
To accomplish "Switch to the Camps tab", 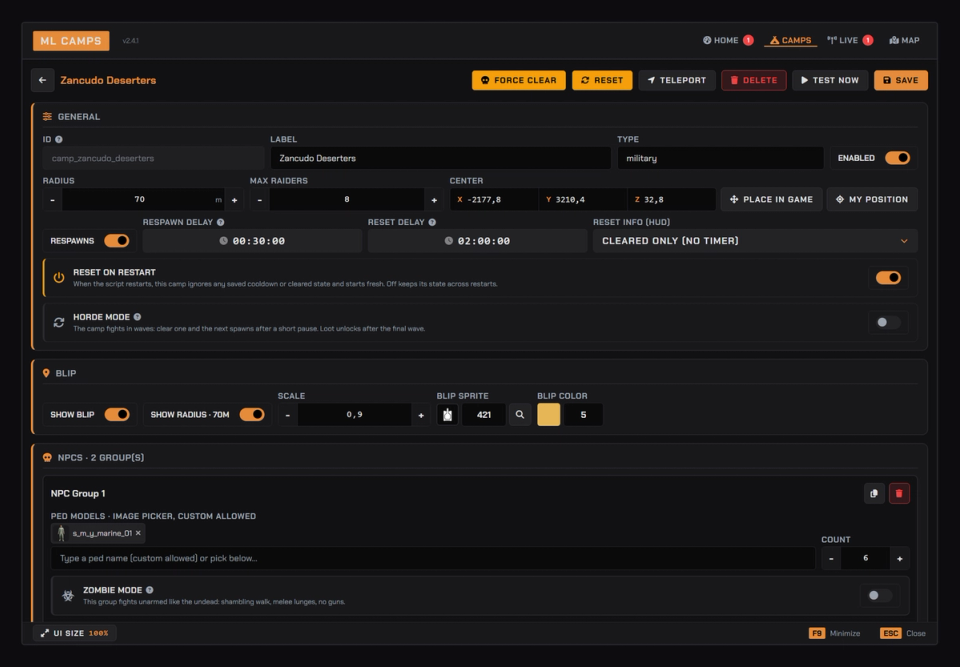I will pos(790,40).
